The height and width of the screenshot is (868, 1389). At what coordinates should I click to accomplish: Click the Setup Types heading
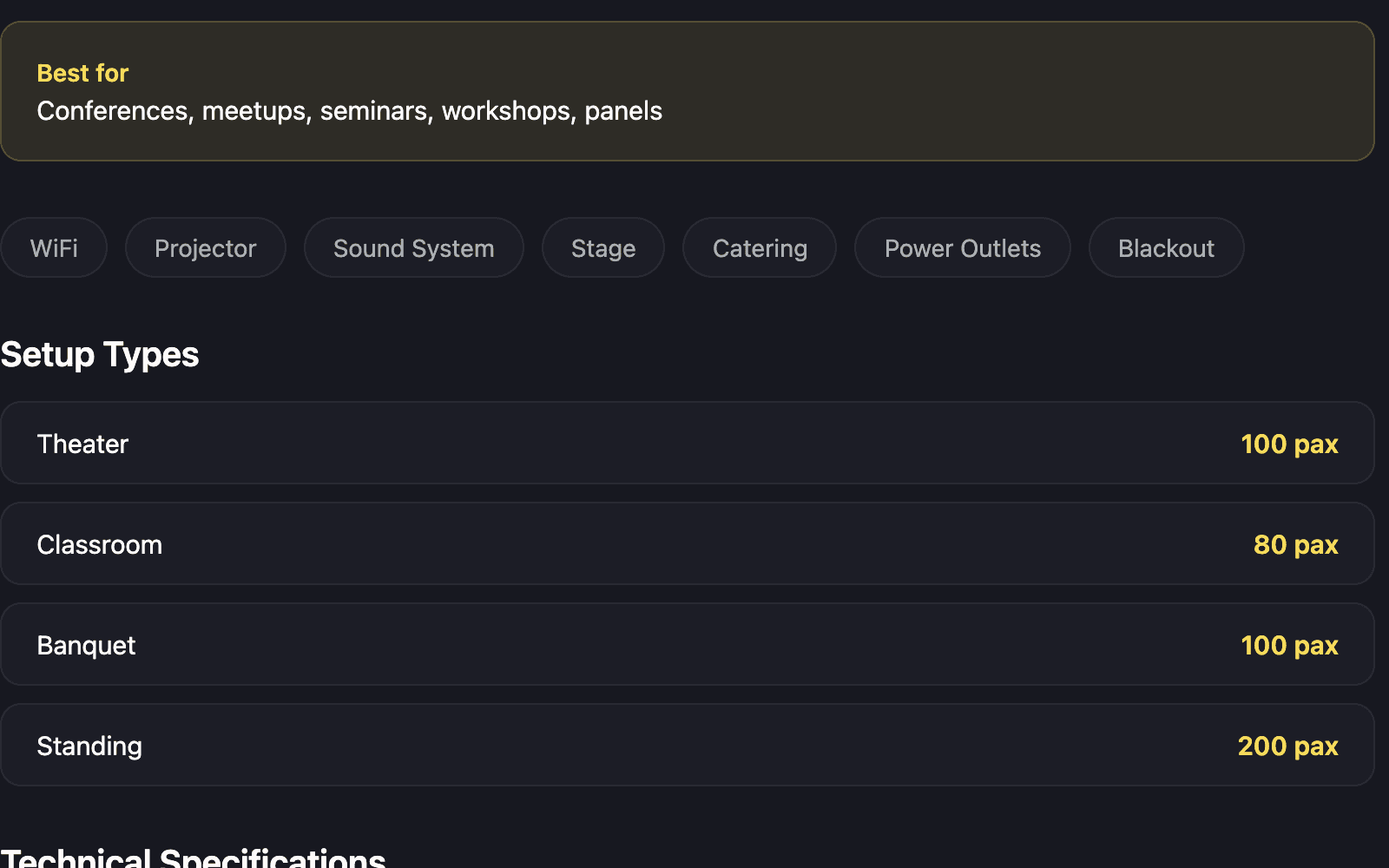(x=100, y=354)
